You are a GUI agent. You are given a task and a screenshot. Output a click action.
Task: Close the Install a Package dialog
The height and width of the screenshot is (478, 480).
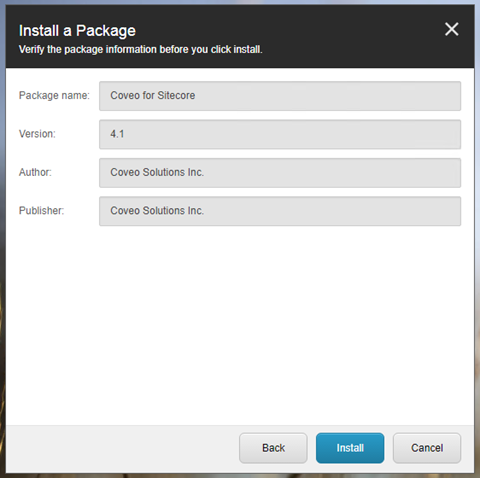click(452, 29)
